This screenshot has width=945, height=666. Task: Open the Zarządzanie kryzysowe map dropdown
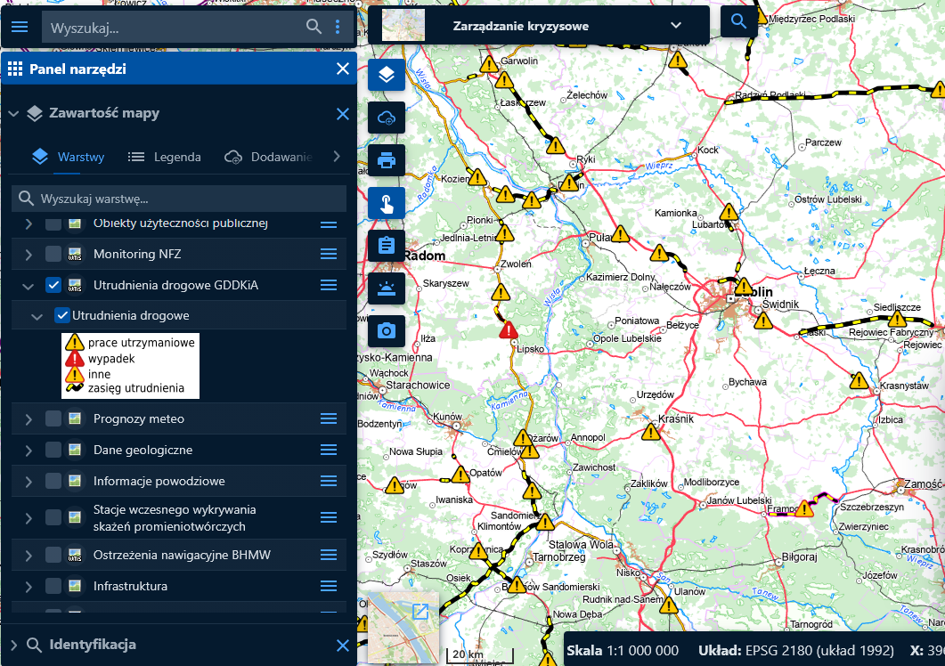[676, 26]
